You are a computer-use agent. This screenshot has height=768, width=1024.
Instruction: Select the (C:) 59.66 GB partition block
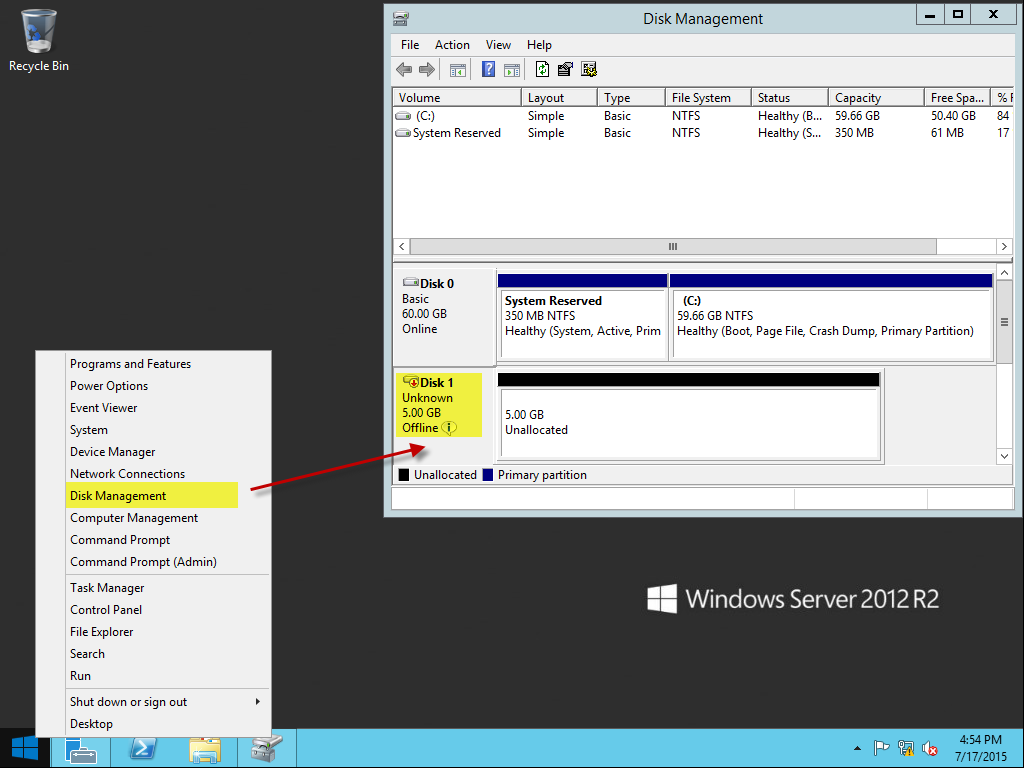pos(831,317)
